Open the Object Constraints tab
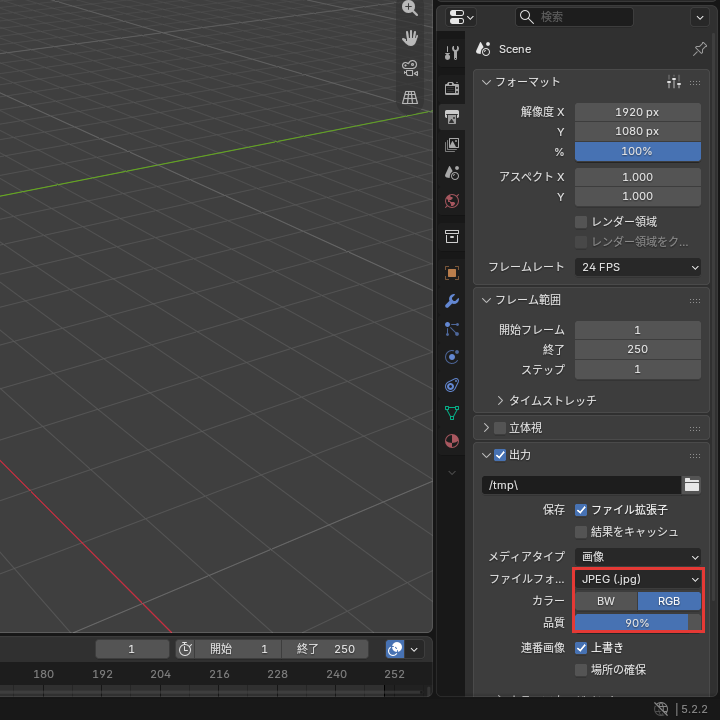Viewport: 720px width, 720px height. [x=452, y=385]
